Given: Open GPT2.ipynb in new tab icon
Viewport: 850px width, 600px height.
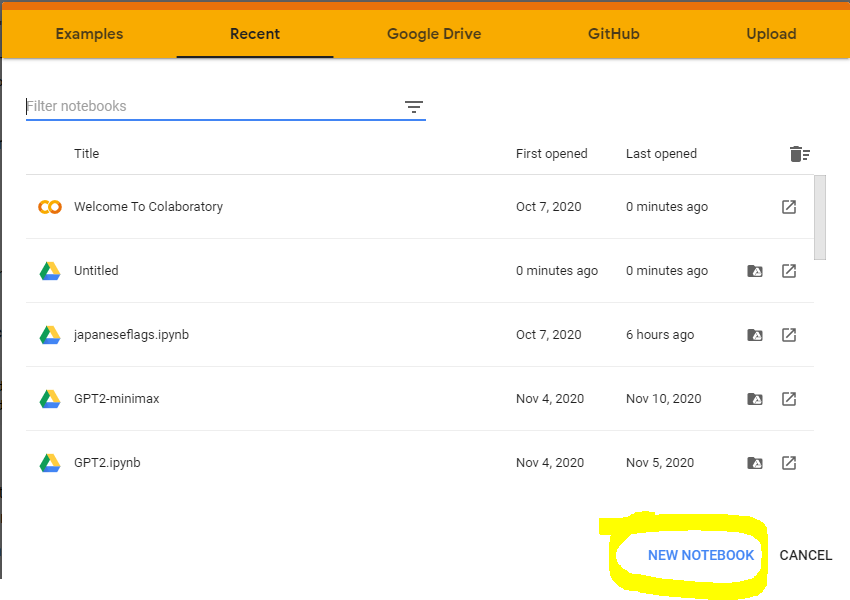Looking at the screenshot, I should point(789,463).
